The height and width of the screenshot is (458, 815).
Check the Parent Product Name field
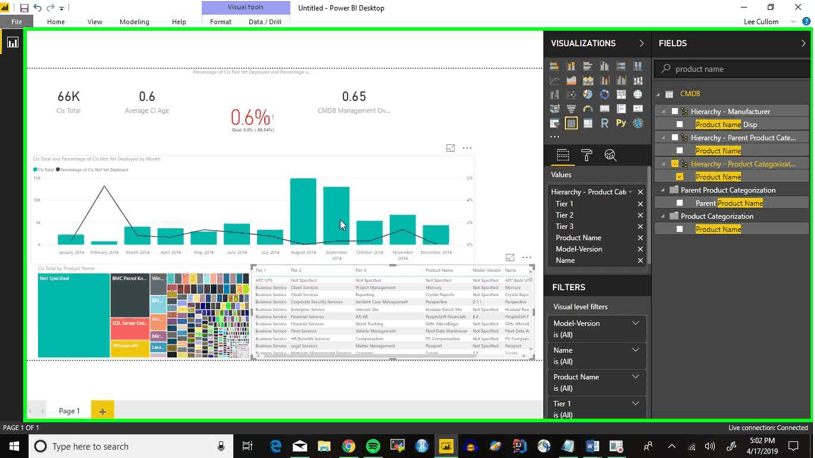point(679,203)
